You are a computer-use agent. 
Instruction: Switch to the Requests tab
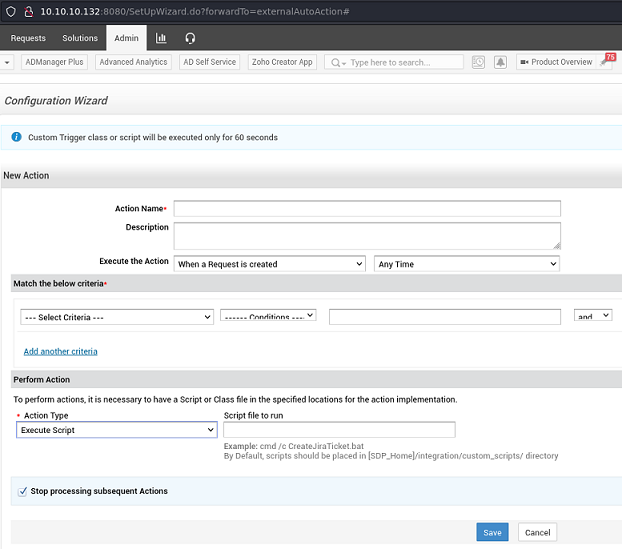click(x=28, y=38)
